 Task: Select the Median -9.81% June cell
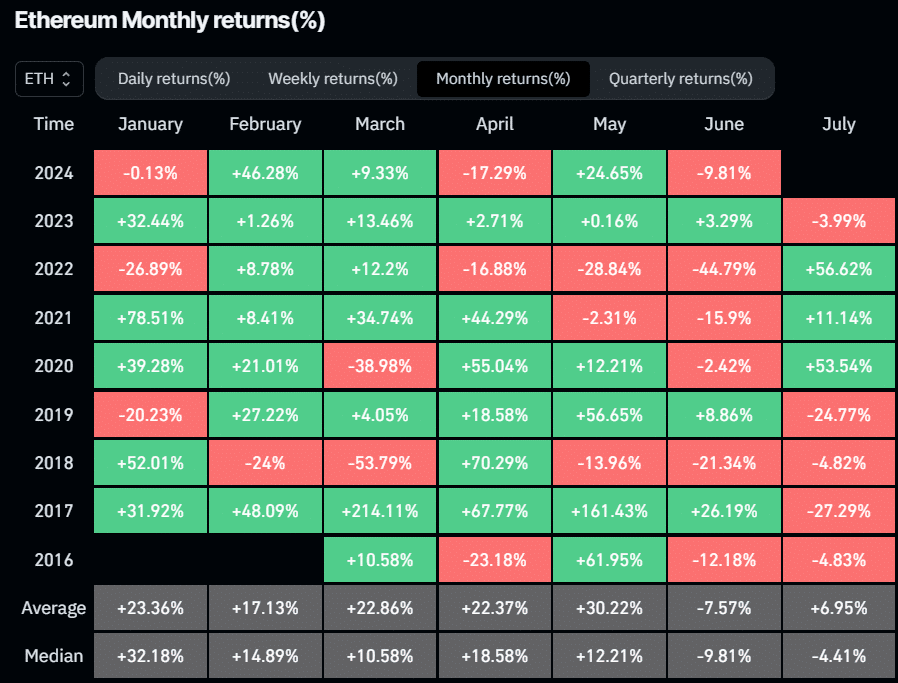pyautogui.click(x=724, y=656)
